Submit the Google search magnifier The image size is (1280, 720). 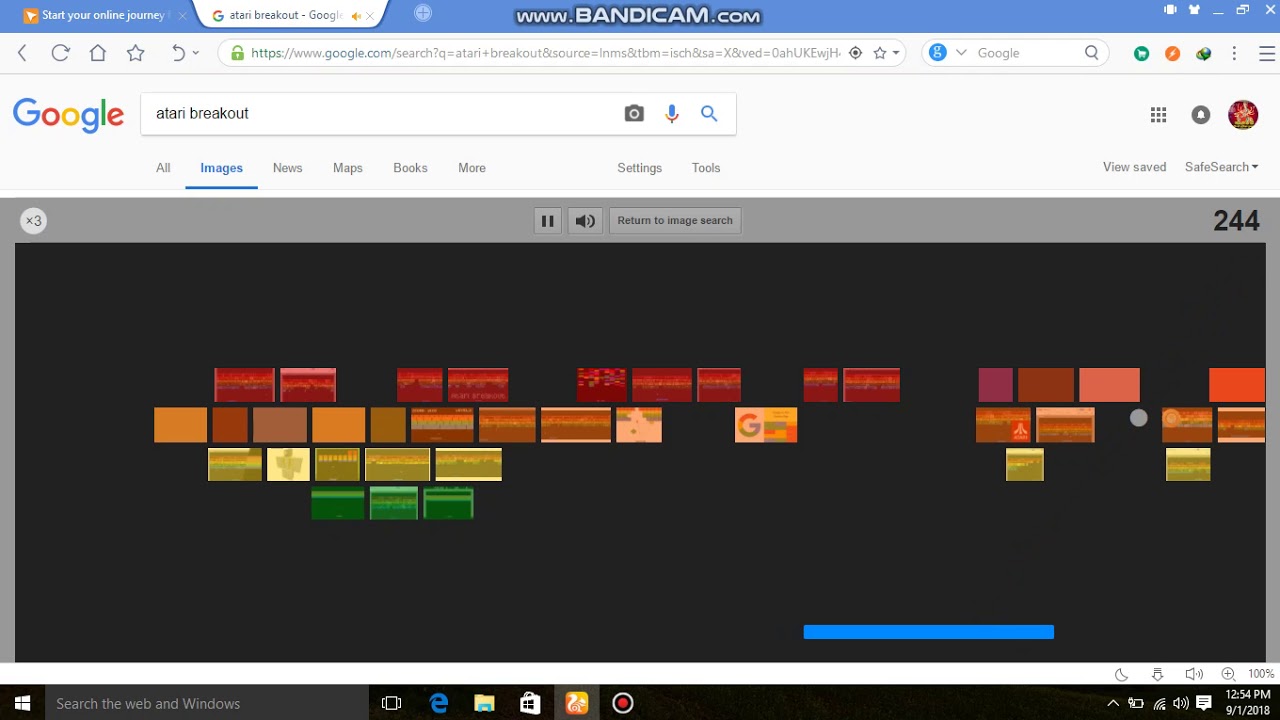(x=709, y=114)
